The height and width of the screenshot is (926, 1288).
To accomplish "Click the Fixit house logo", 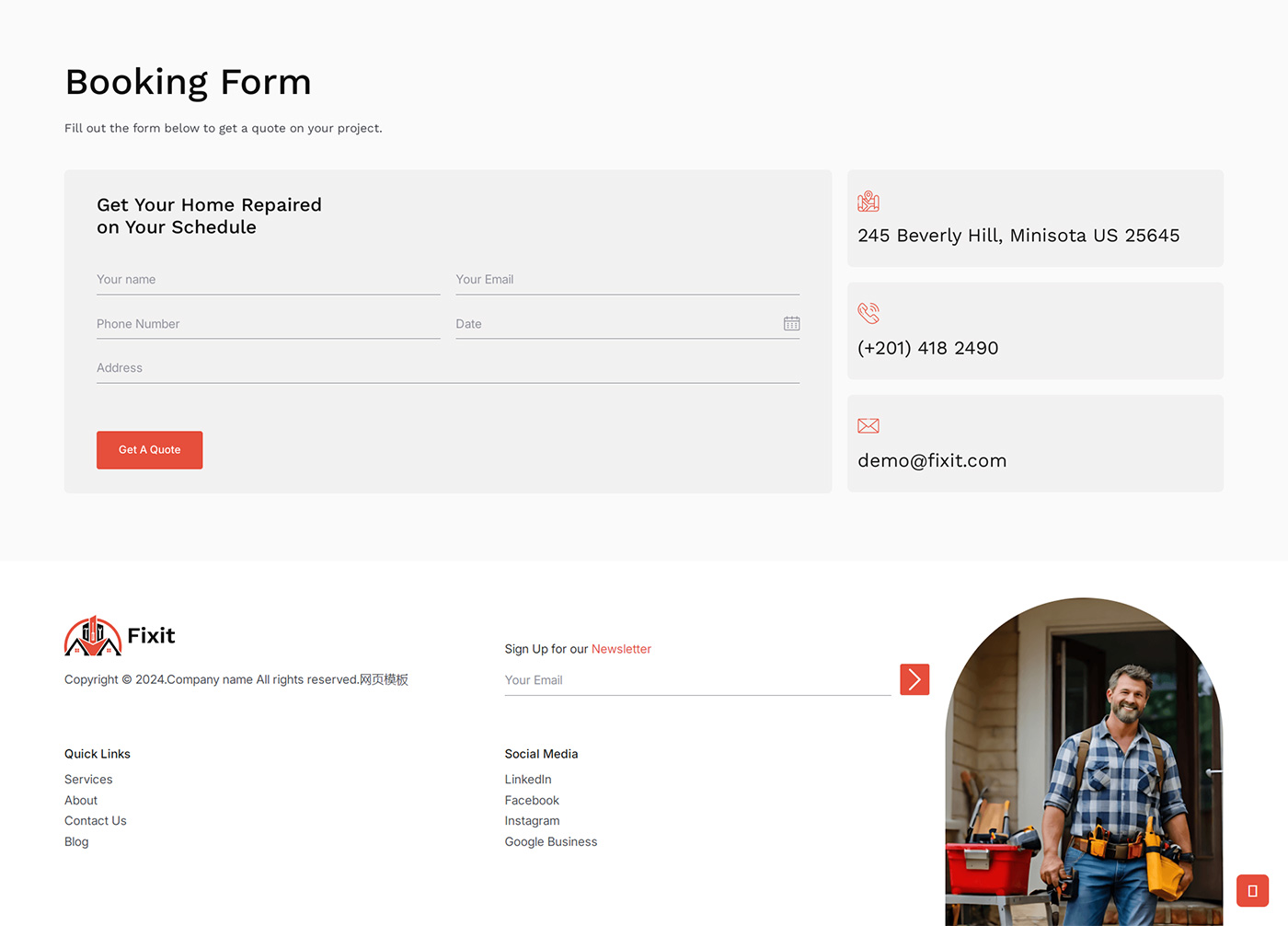I will (x=93, y=635).
